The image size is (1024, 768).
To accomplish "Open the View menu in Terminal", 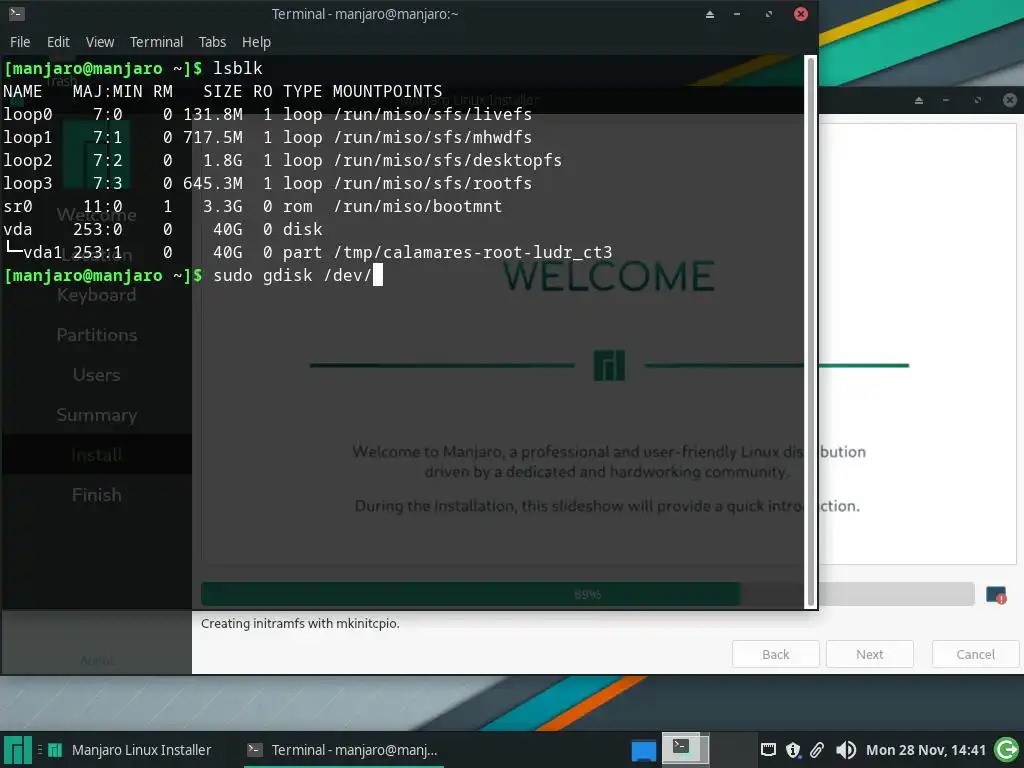I will (100, 42).
